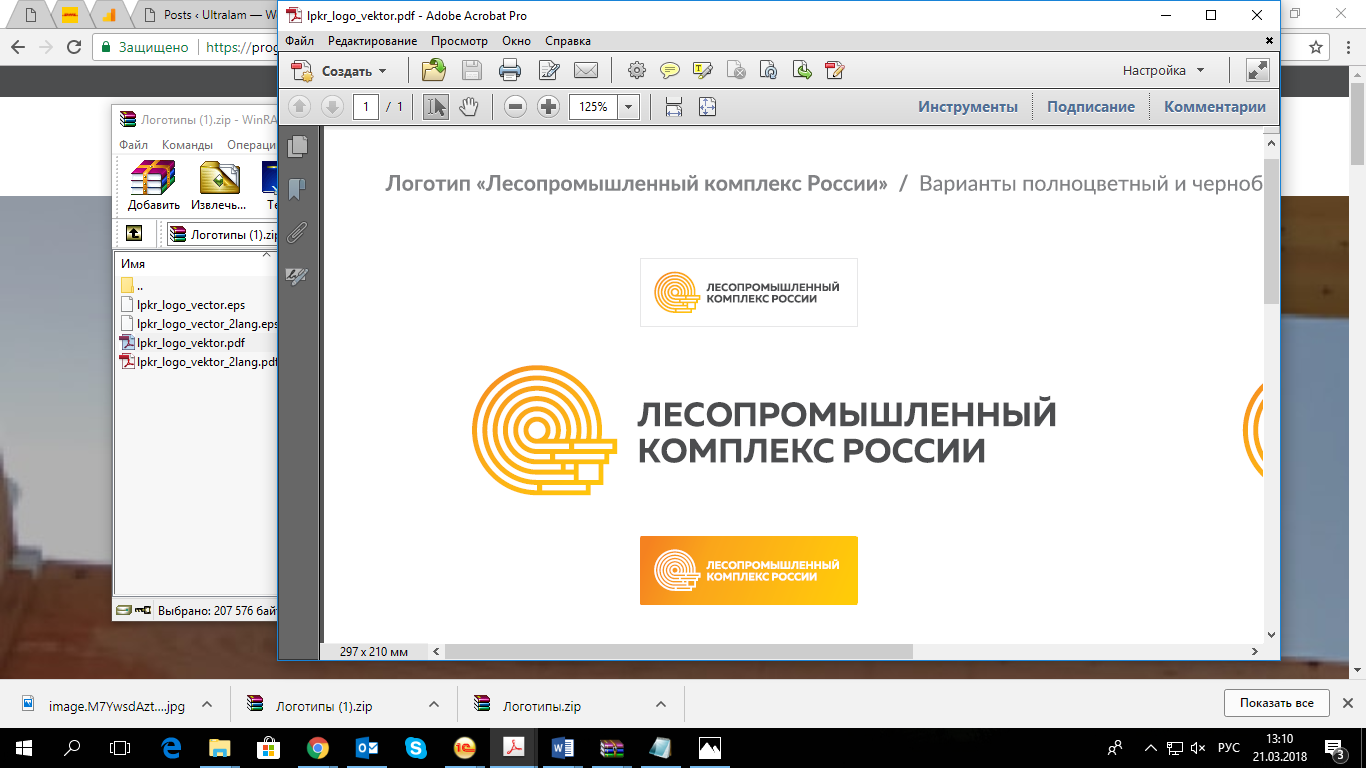Open Chrome from the Windows taskbar

point(318,748)
